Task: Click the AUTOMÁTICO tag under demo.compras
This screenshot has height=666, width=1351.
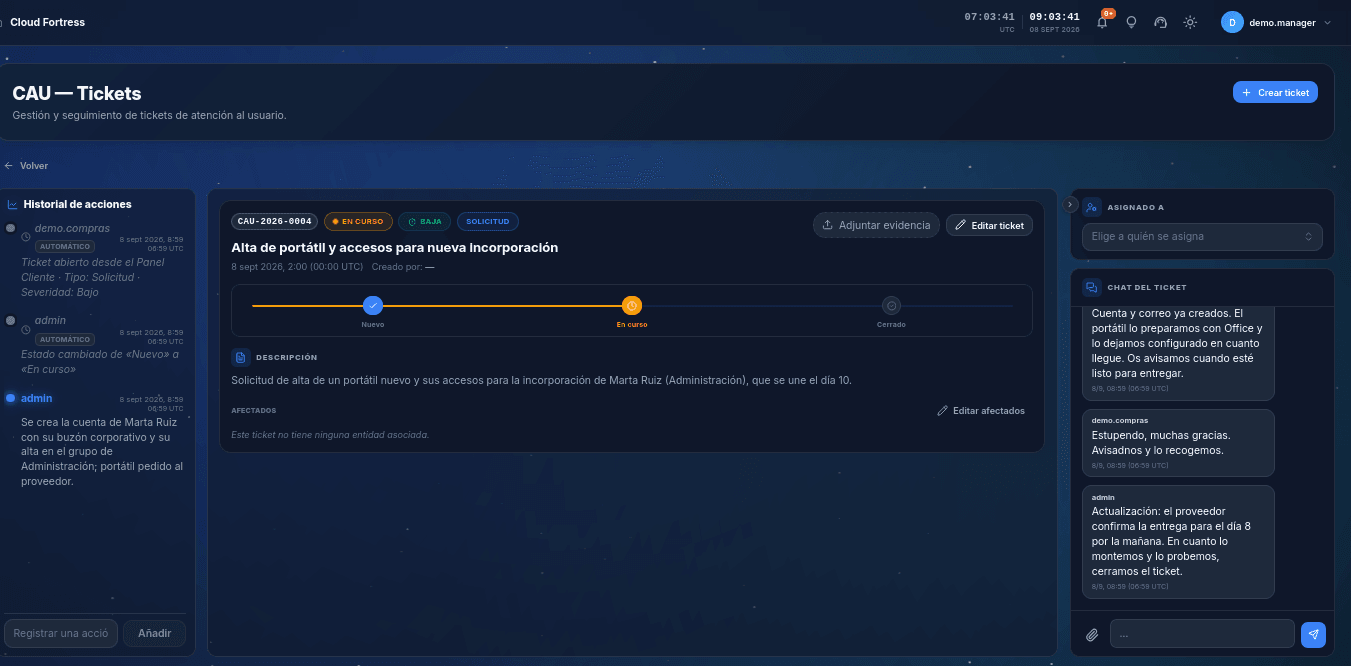Action: (x=65, y=246)
